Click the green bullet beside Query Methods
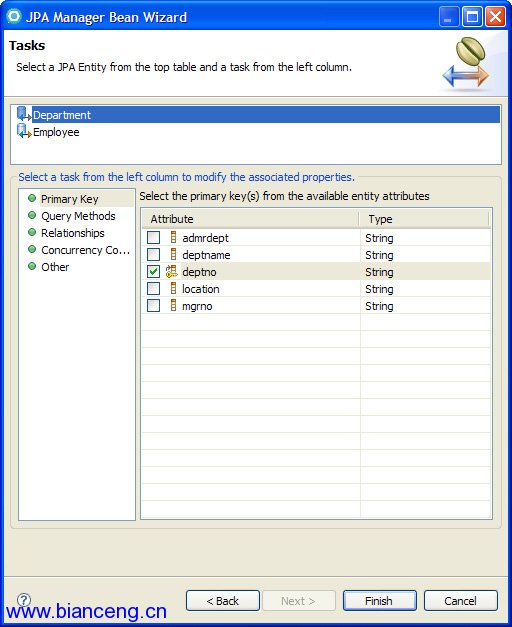This screenshot has width=512, height=627. [32, 216]
